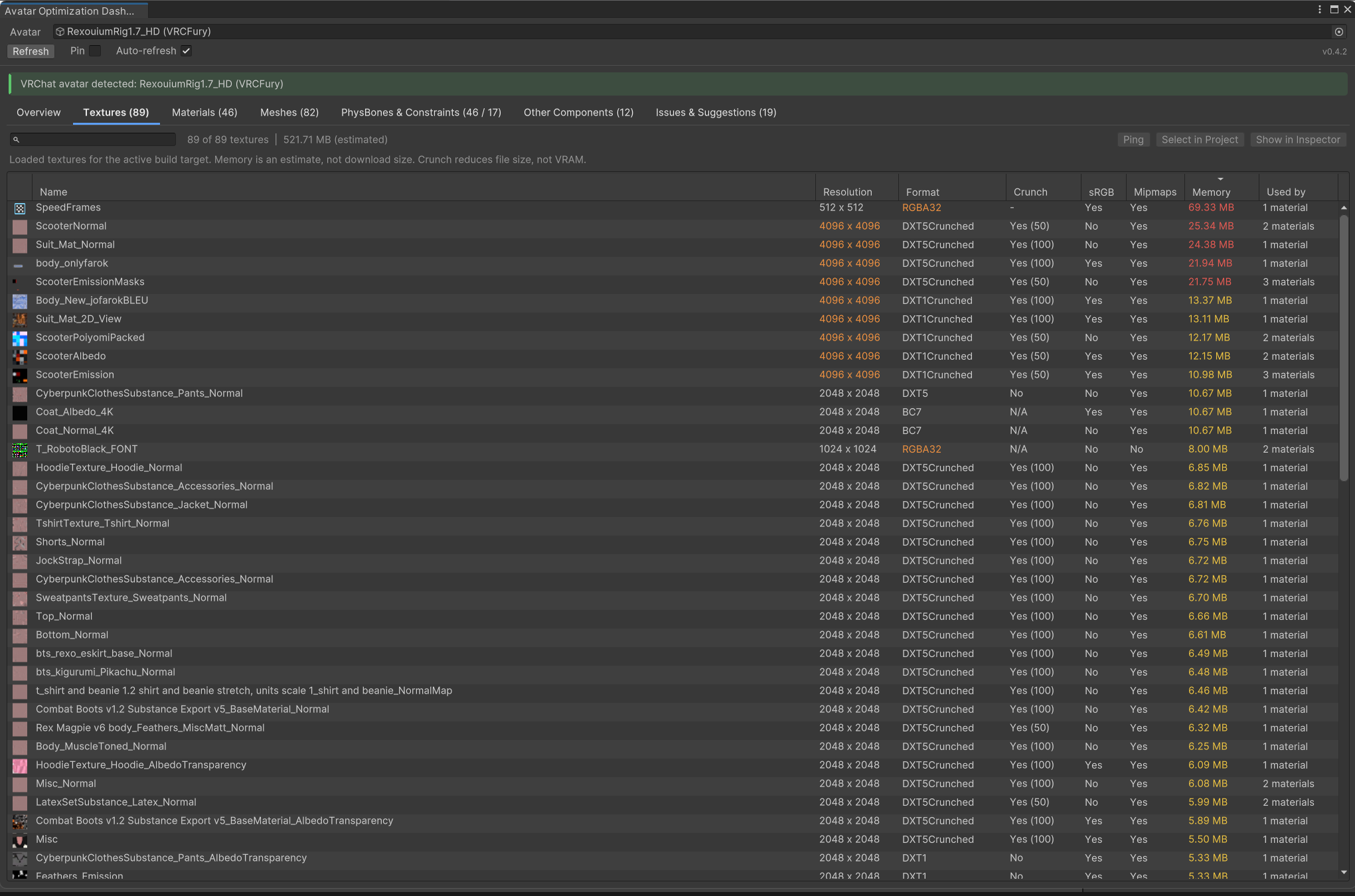
Task: Click the object picker icon in Avatar field
Action: coord(1339,32)
